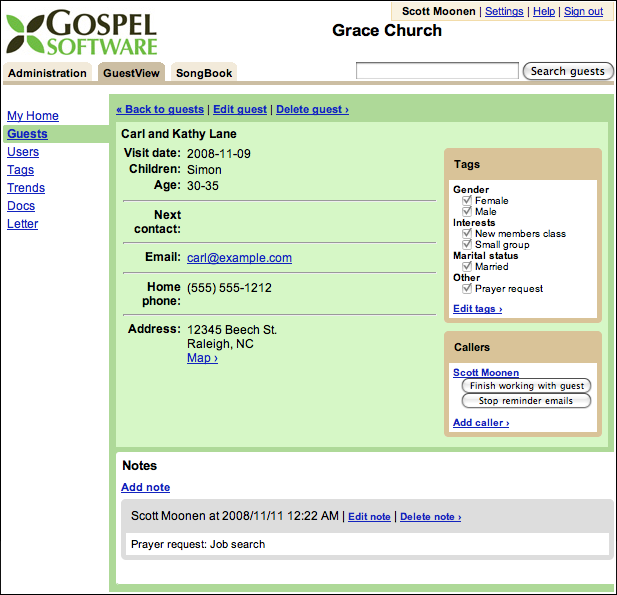Switch to the Administration tab
Image resolution: width=617 pixels, height=595 pixels.
point(47,73)
